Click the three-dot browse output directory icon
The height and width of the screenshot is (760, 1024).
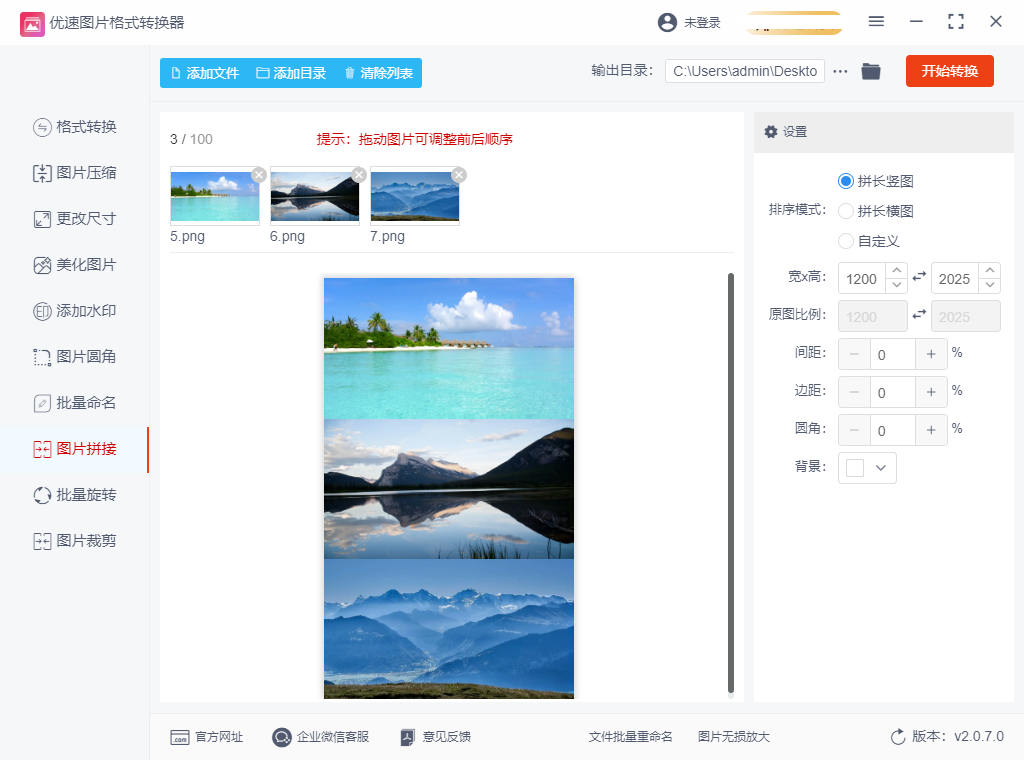tap(840, 71)
